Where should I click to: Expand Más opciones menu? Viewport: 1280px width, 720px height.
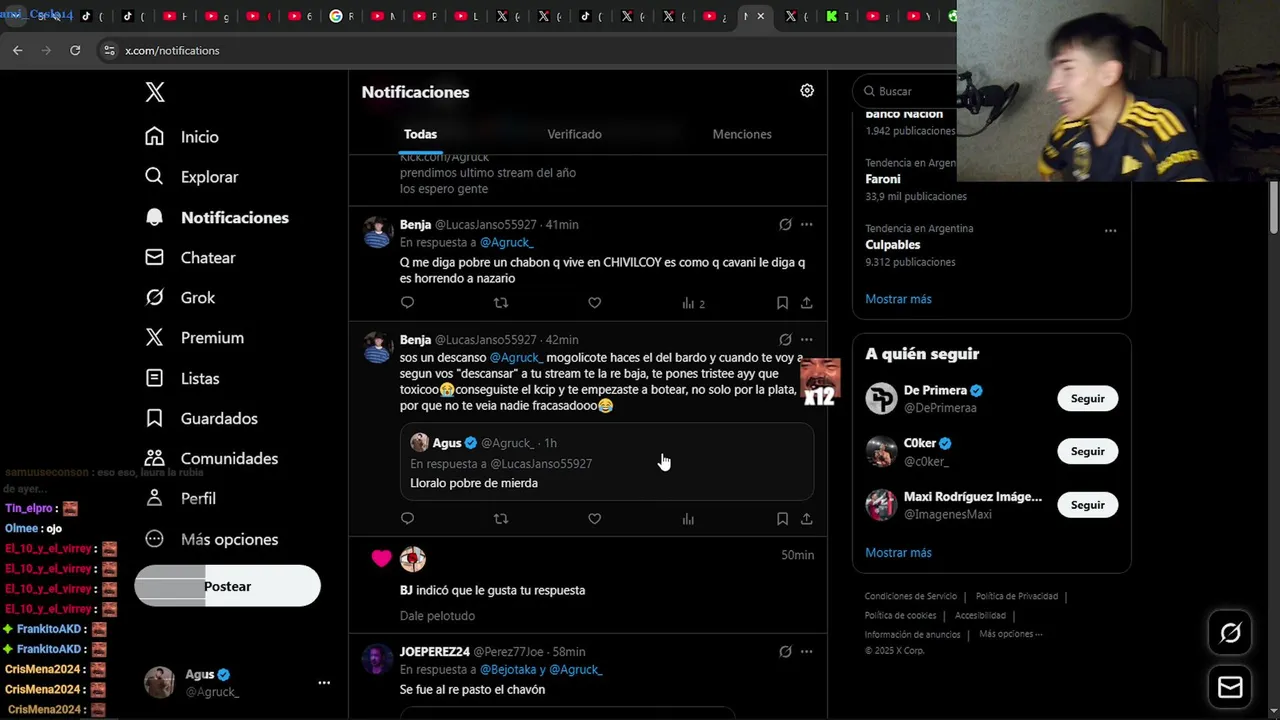pyautogui.click(x=211, y=539)
